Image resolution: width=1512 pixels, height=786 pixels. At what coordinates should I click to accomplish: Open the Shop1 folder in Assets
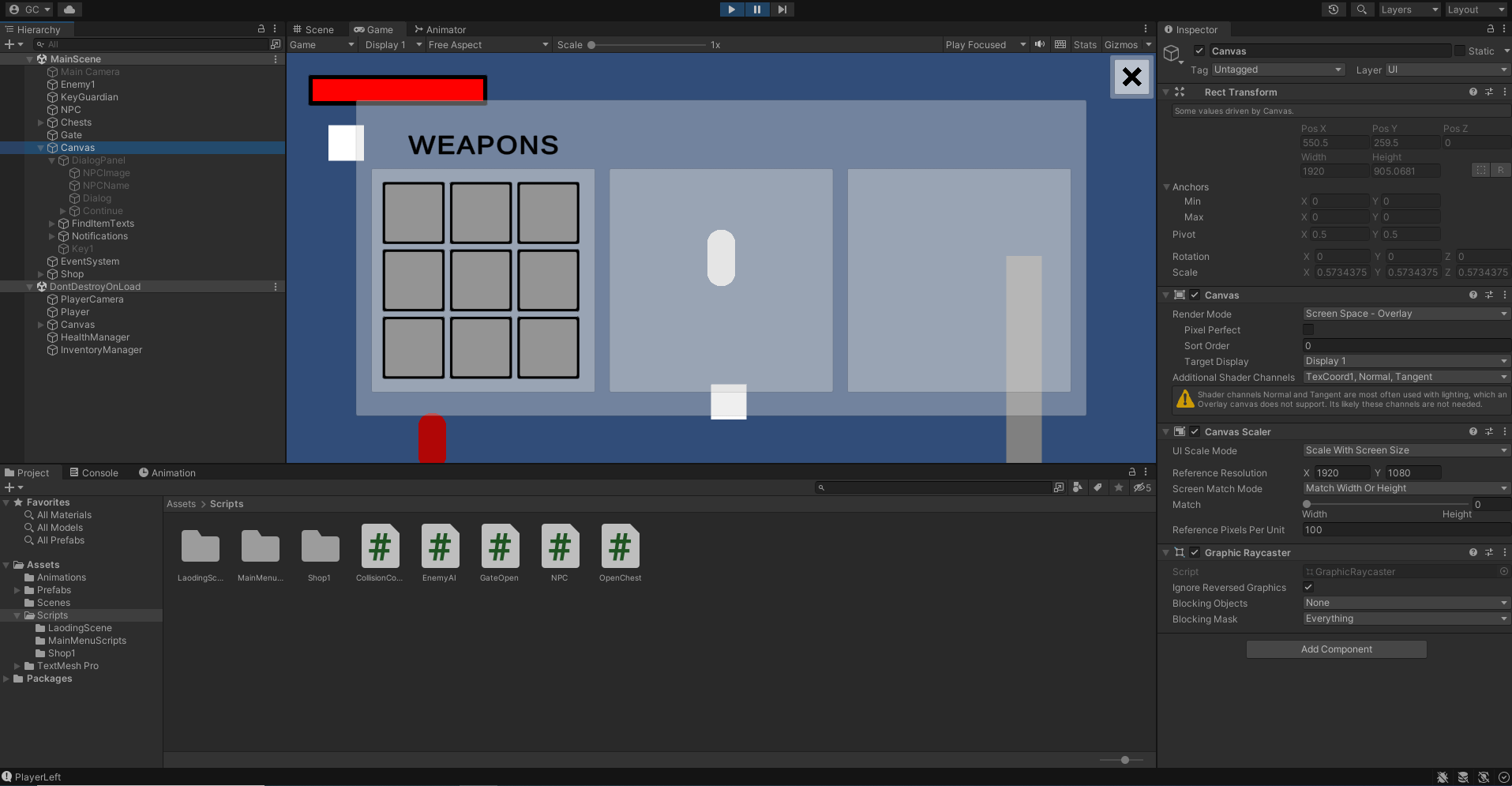coord(320,553)
